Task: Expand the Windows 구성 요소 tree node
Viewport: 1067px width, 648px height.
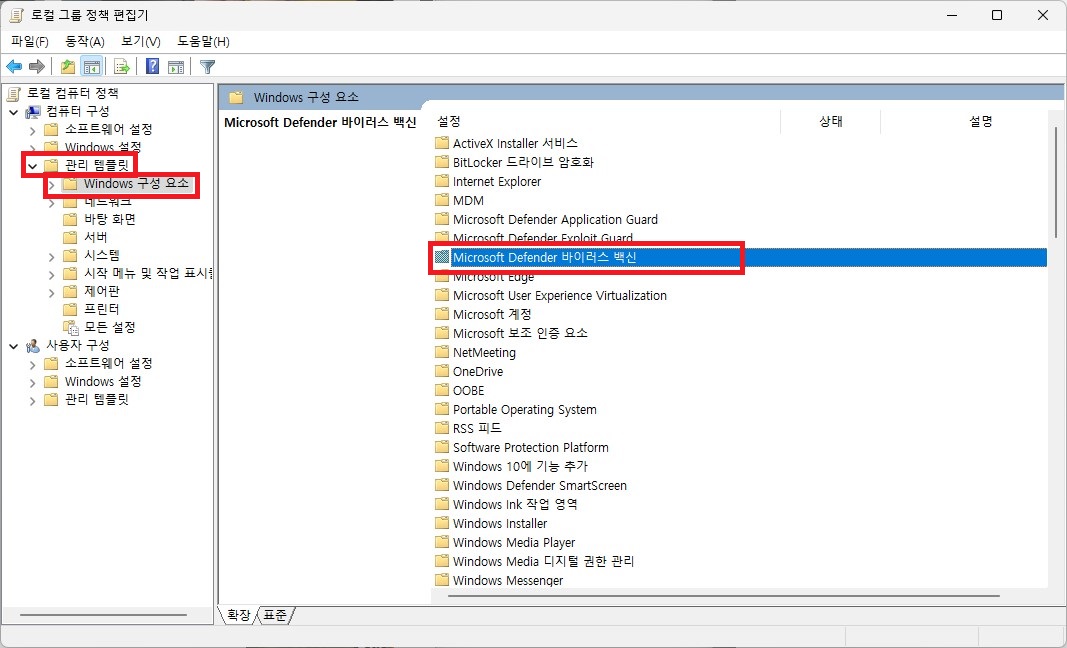Action: point(52,184)
